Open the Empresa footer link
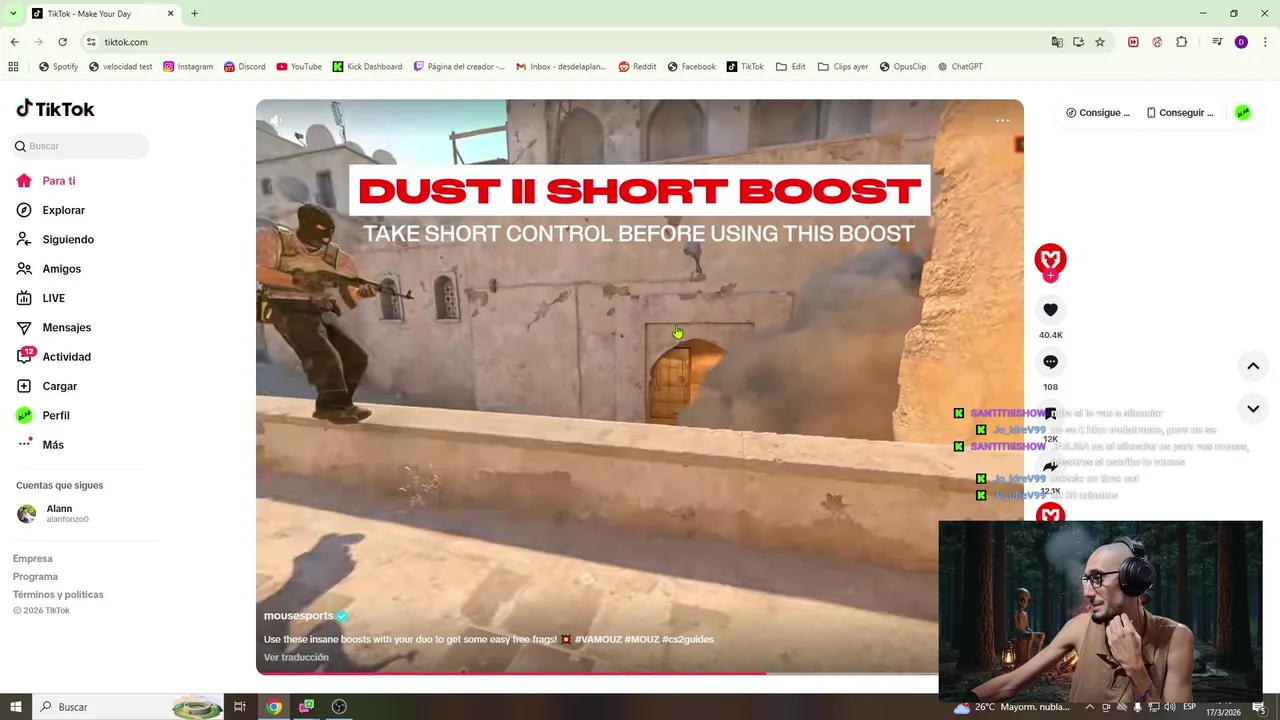This screenshot has width=1280, height=720. [33, 559]
